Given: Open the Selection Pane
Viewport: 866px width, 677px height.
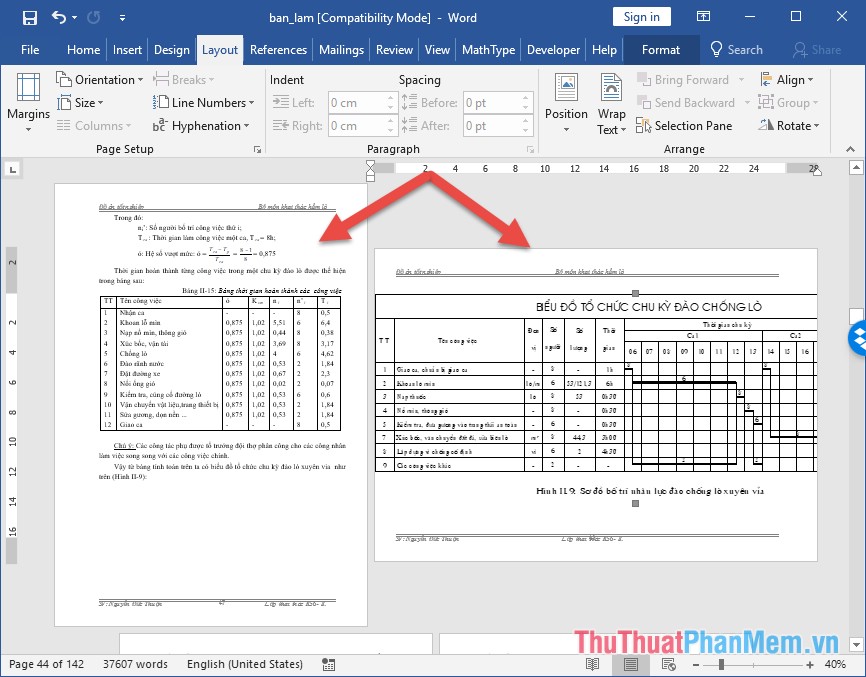Looking at the screenshot, I should coord(685,125).
